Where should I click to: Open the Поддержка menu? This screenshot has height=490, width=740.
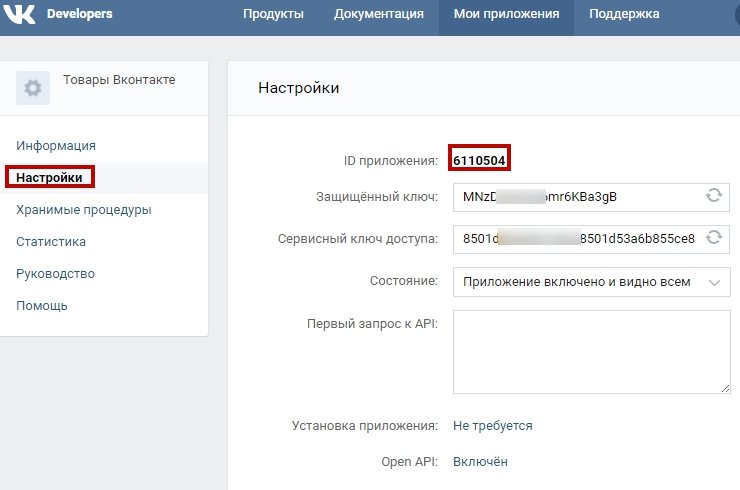(624, 14)
